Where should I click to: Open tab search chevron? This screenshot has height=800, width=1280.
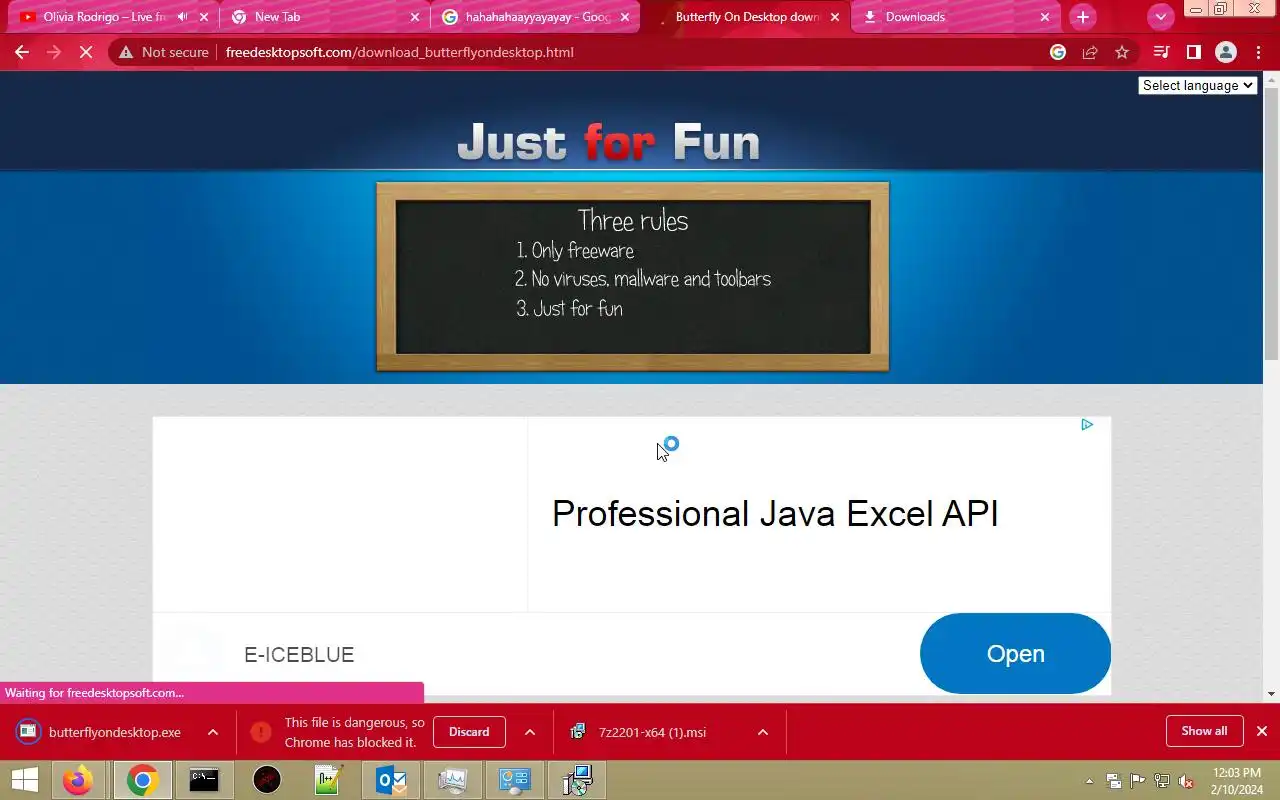point(1160,17)
